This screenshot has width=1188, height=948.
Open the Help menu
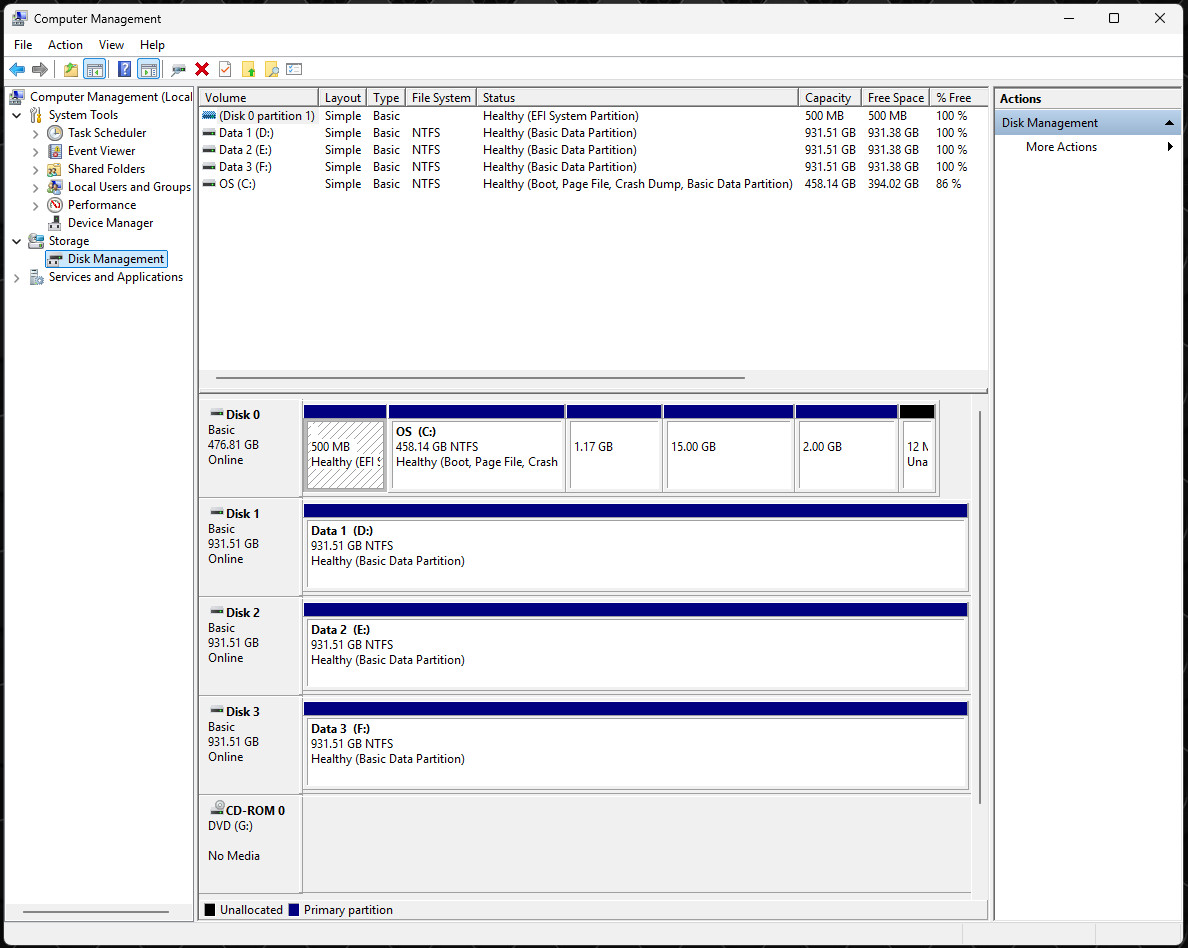(152, 45)
